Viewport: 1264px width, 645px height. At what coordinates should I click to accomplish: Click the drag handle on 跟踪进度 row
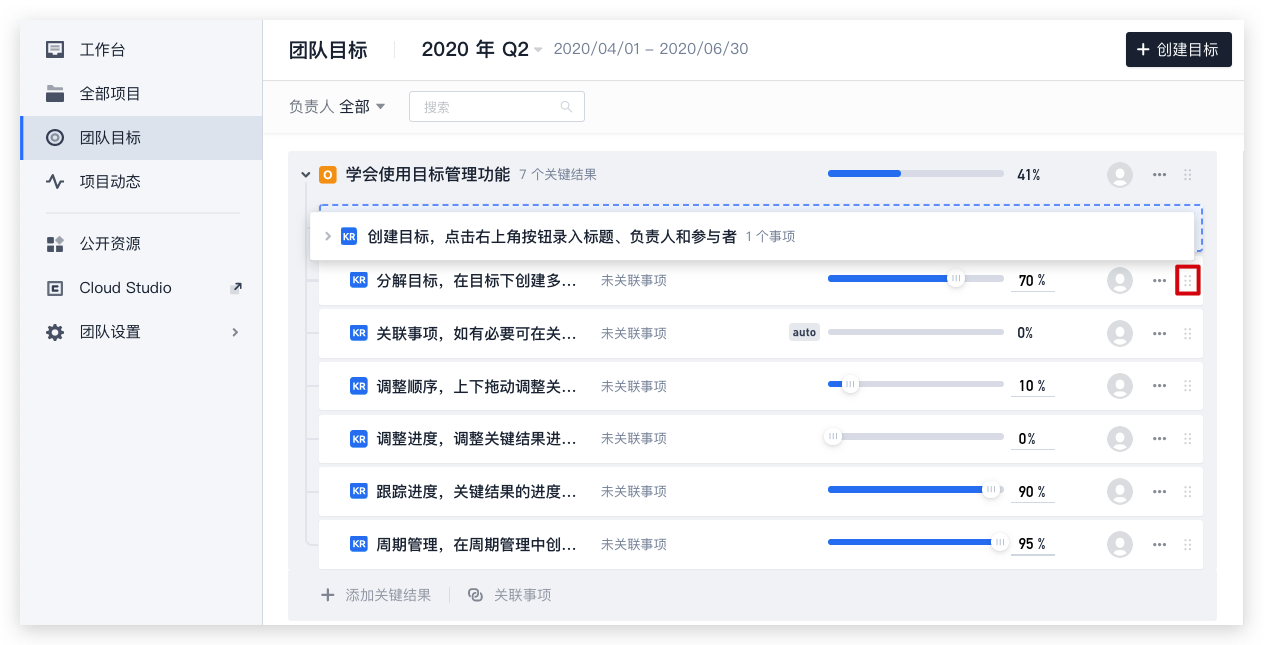(x=1187, y=492)
